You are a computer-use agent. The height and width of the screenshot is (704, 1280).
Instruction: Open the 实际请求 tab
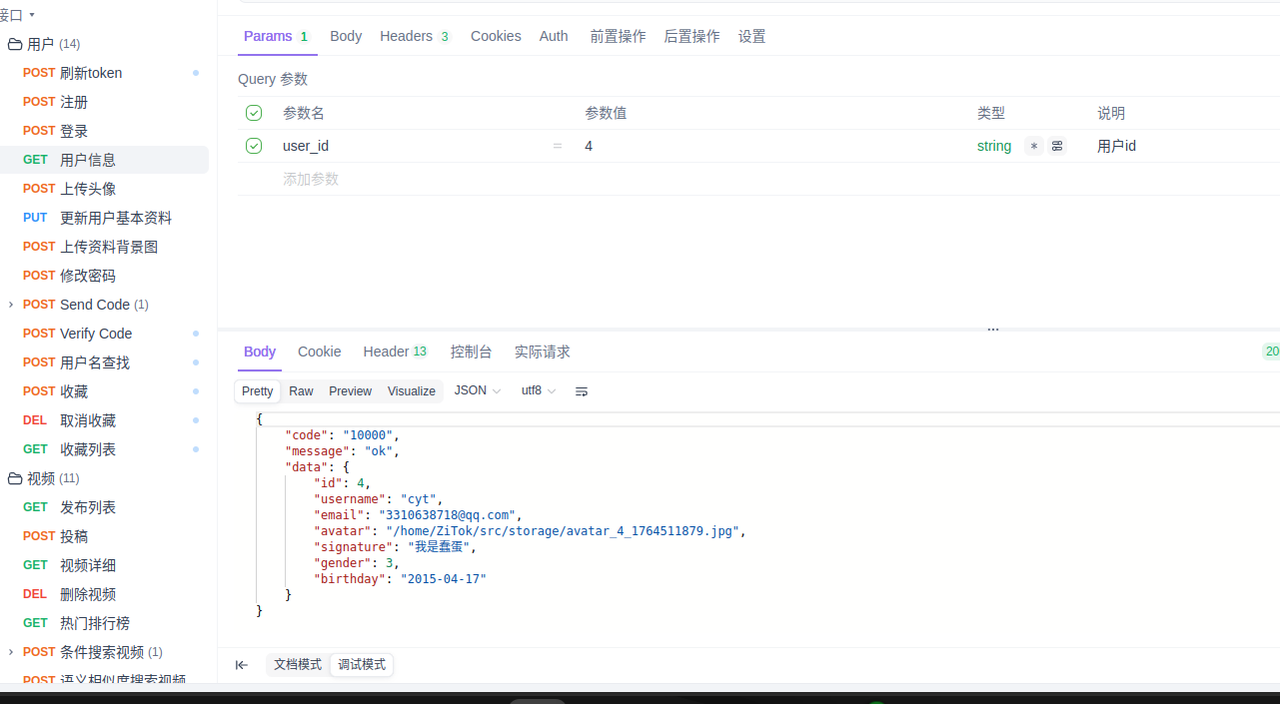(x=542, y=352)
